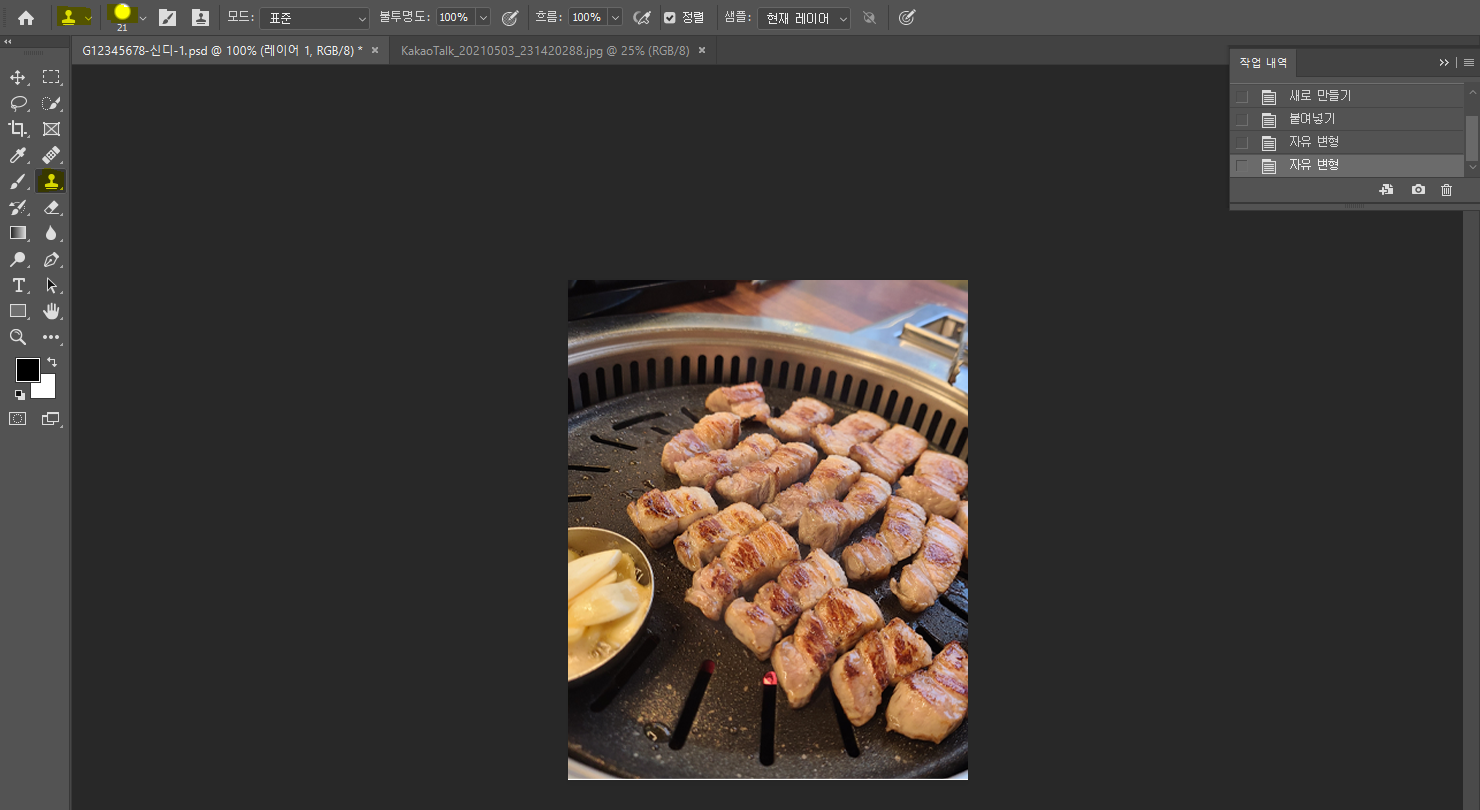Image resolution: width=1480 pixels, height=810 pixels.
Task: Select the Rectangular Marquee tool
Action: tap(51, 77)
